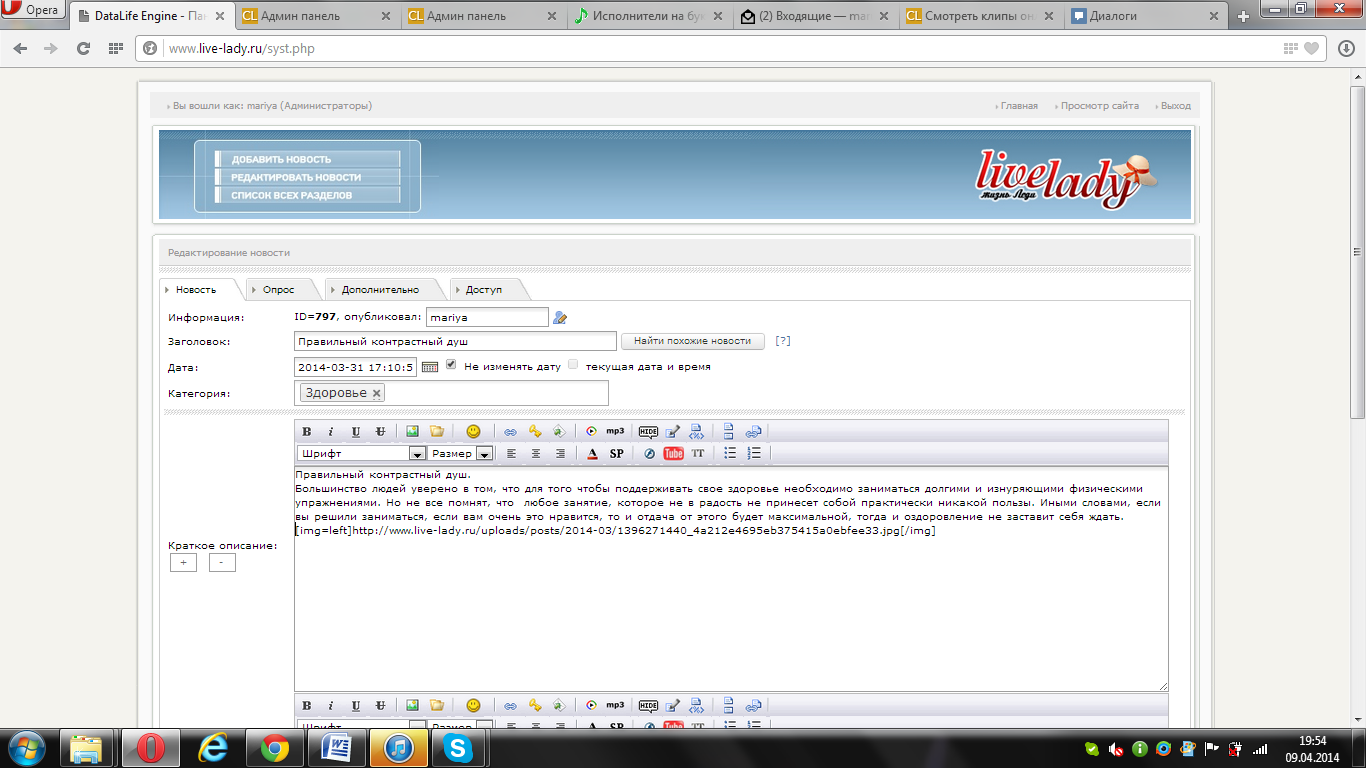Screen dimensions: 1366x768
Task: Open the Смотреть клипы browser tab
Action: [x=980, y=16]
